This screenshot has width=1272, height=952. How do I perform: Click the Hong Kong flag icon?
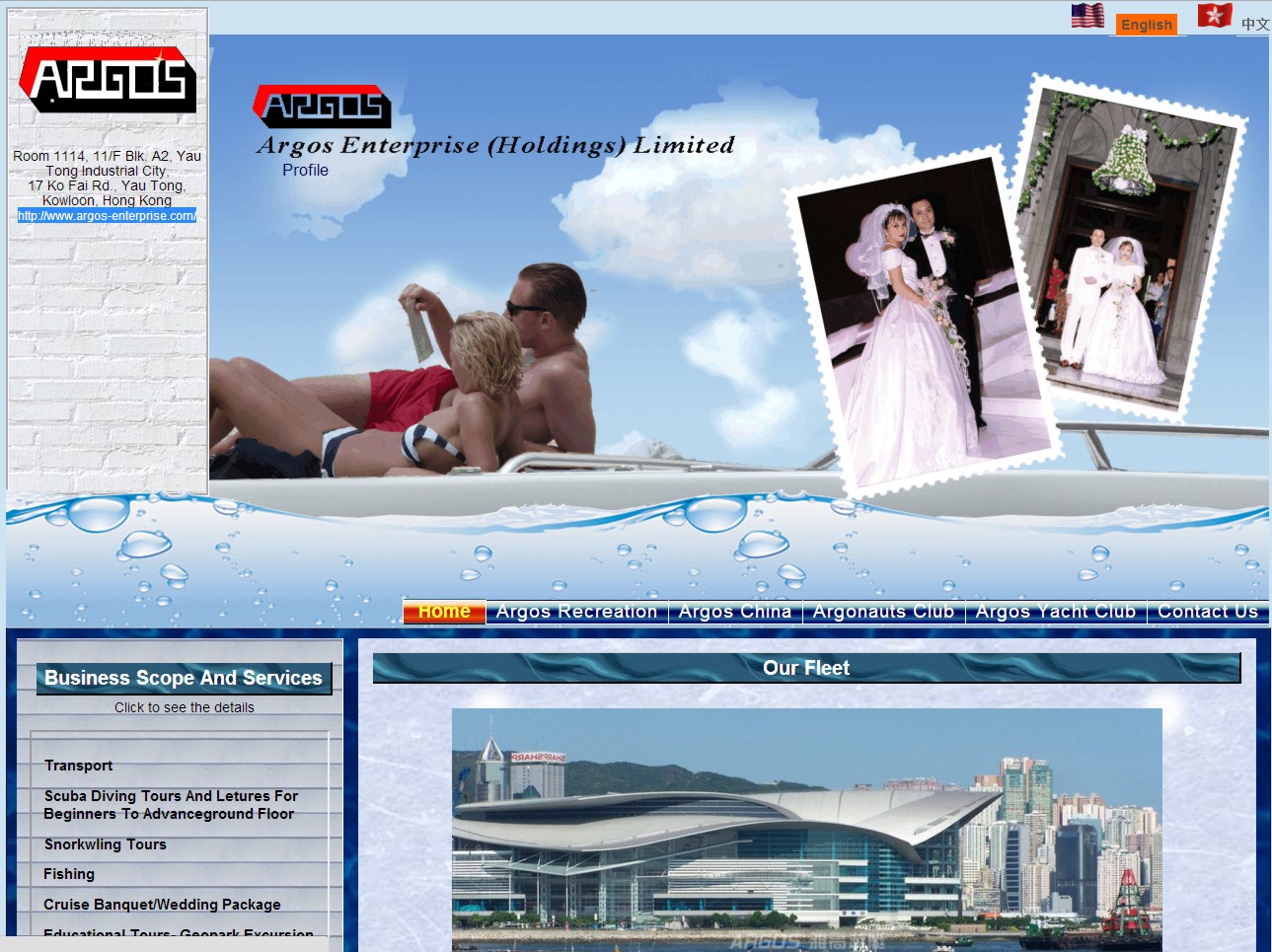(1214, 16)
